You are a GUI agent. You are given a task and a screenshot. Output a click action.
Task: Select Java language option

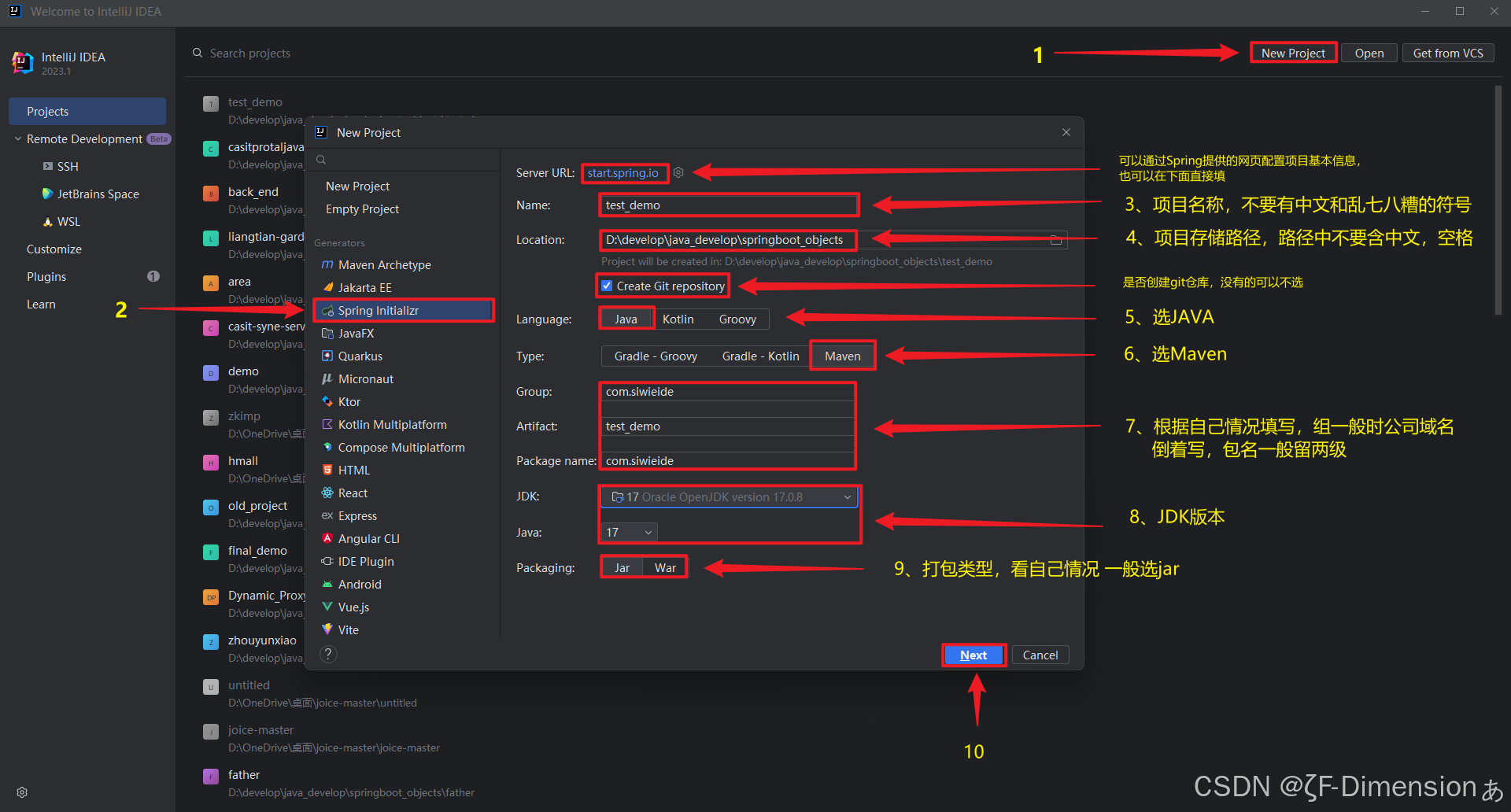626,319
